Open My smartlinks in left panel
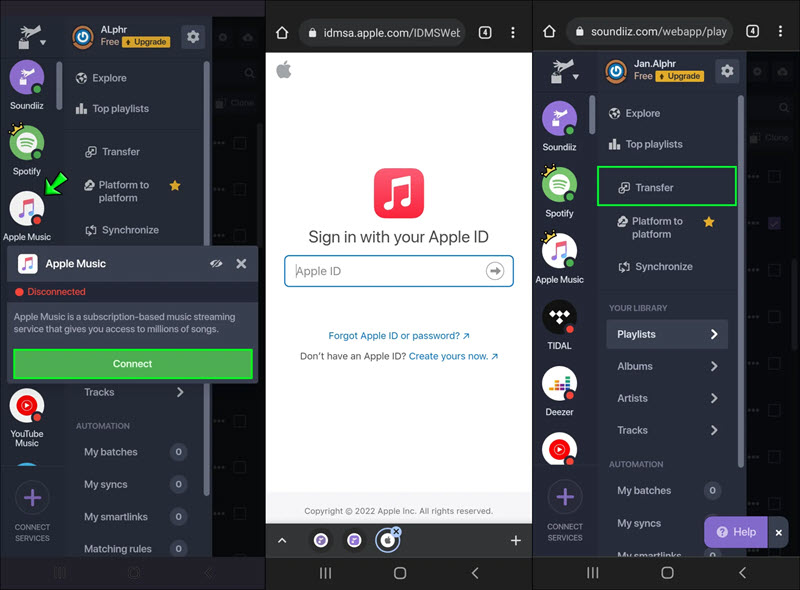This screenshot has height=590, width=800. click(134, 517)
